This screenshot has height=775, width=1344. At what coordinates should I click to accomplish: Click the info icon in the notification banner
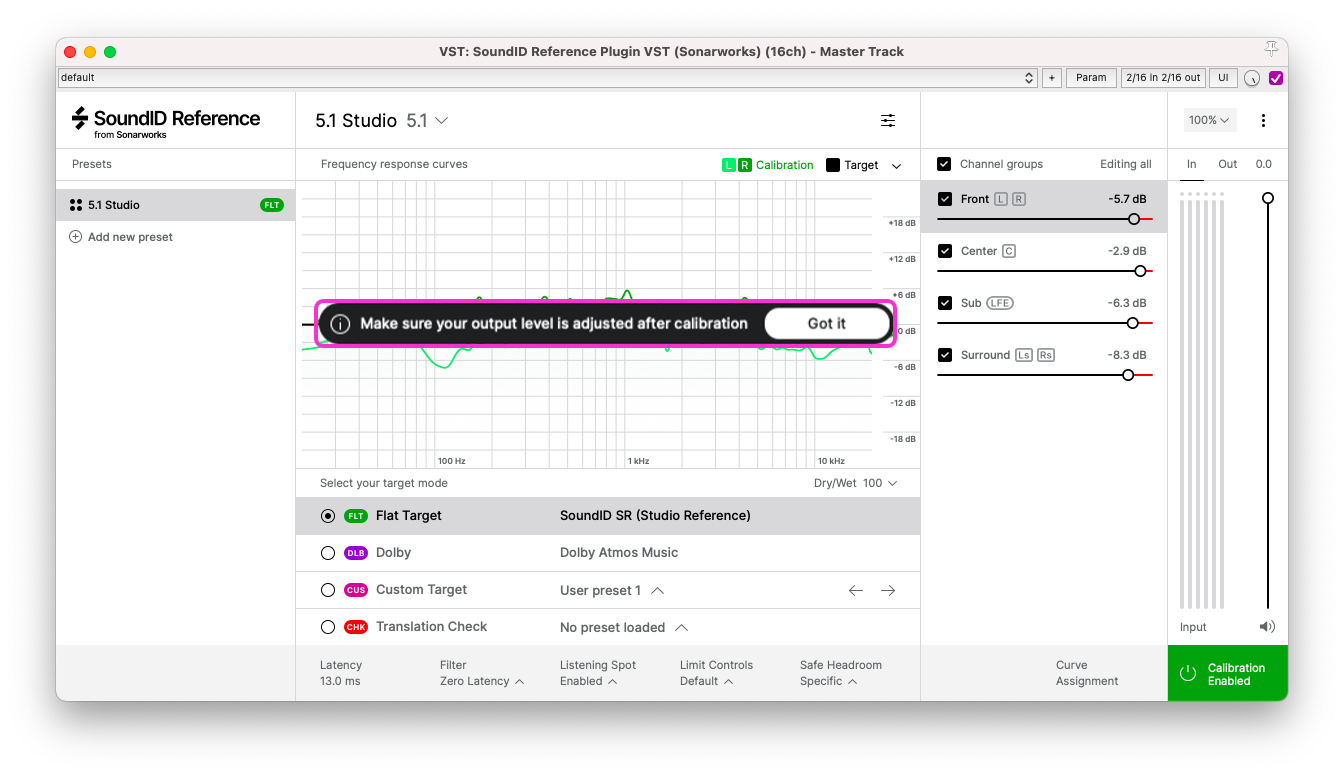click(x=340, y=324)
